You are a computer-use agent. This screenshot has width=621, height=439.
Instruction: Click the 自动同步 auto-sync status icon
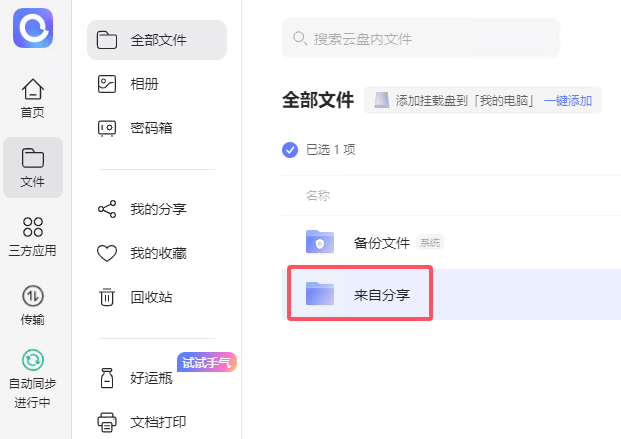pyautogui.click(x=33, y=360)
